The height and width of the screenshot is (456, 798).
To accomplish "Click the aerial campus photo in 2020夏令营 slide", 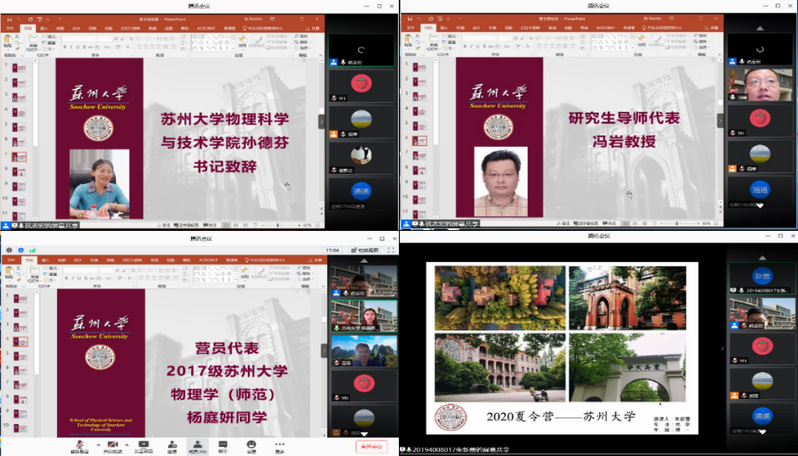I will pyautogui.click(x=500, y=298).
